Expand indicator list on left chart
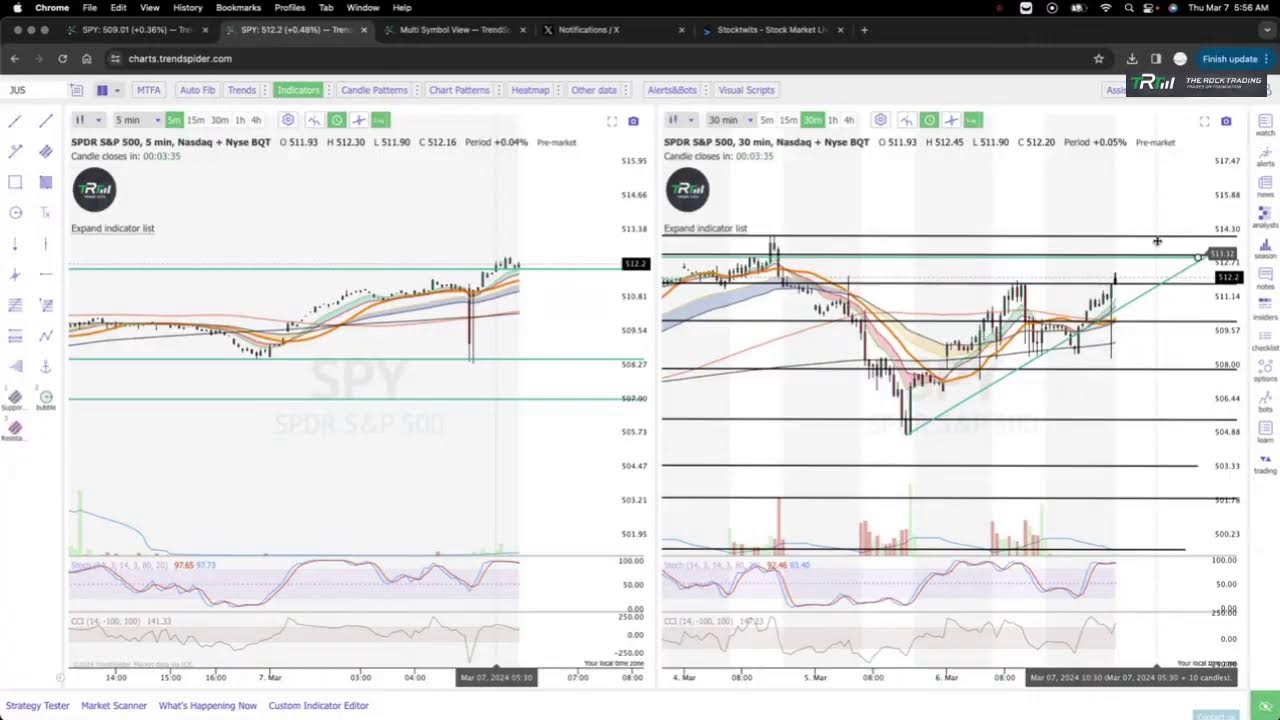This screenshot has width=1280, height=720. pyautogui.click(x=112, y=228)
